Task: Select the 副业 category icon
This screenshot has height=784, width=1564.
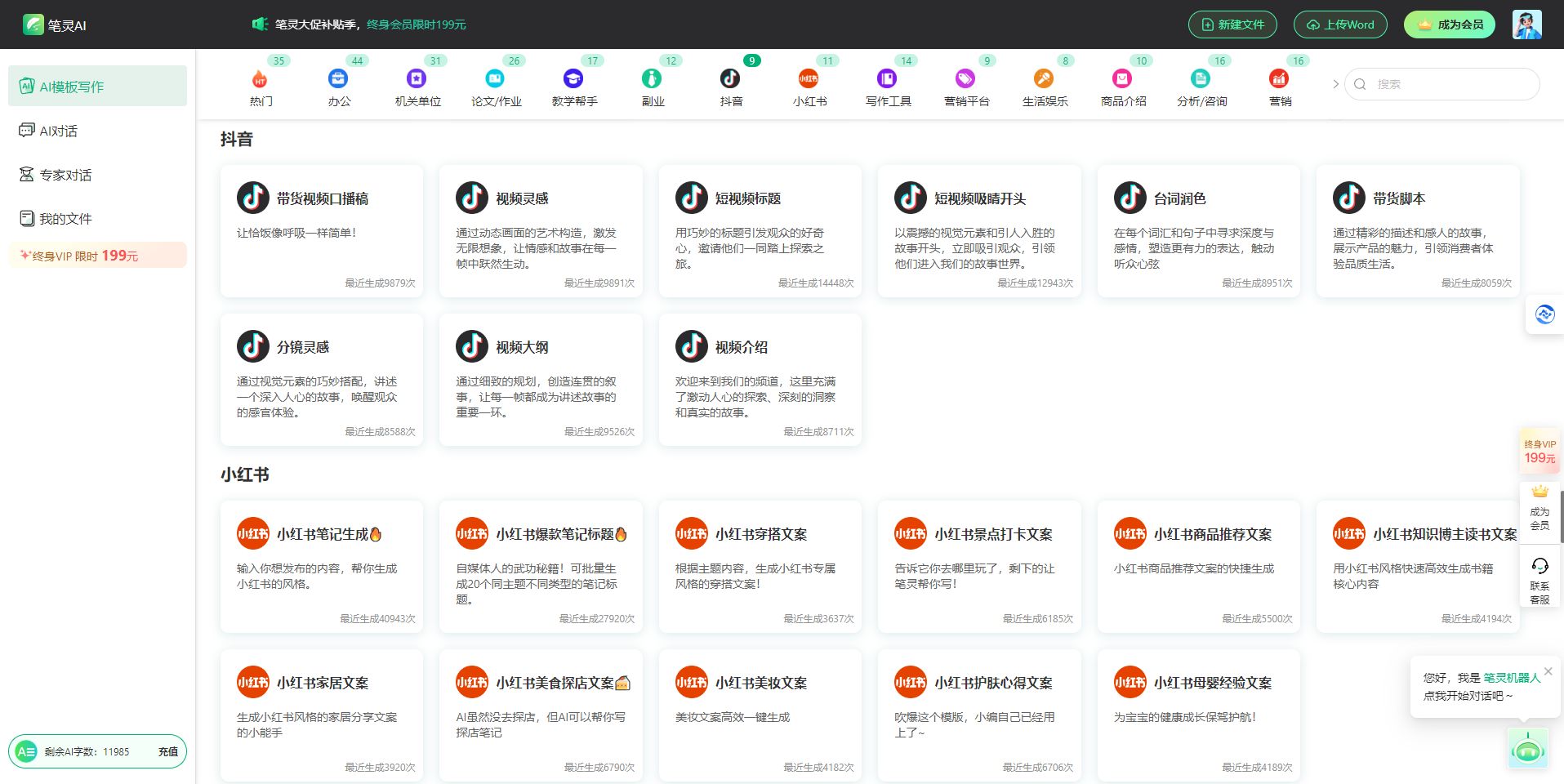Action: [x=652, y=78]
